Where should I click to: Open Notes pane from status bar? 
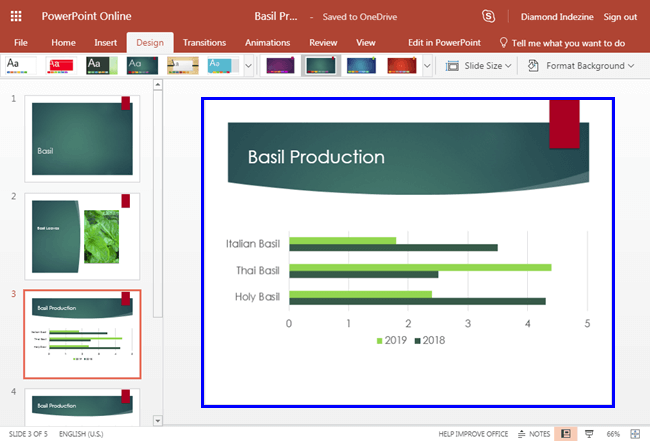coord(535,433)
